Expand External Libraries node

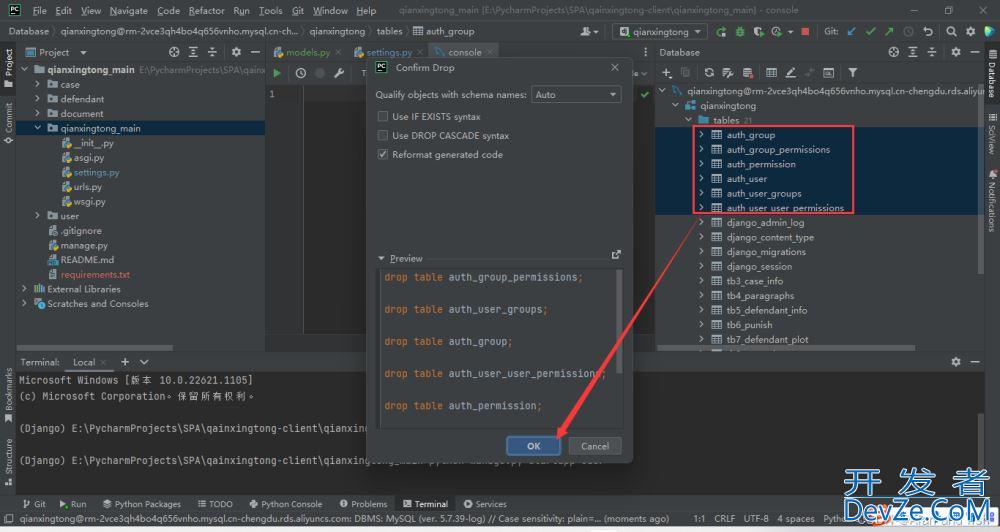point(24,289)
